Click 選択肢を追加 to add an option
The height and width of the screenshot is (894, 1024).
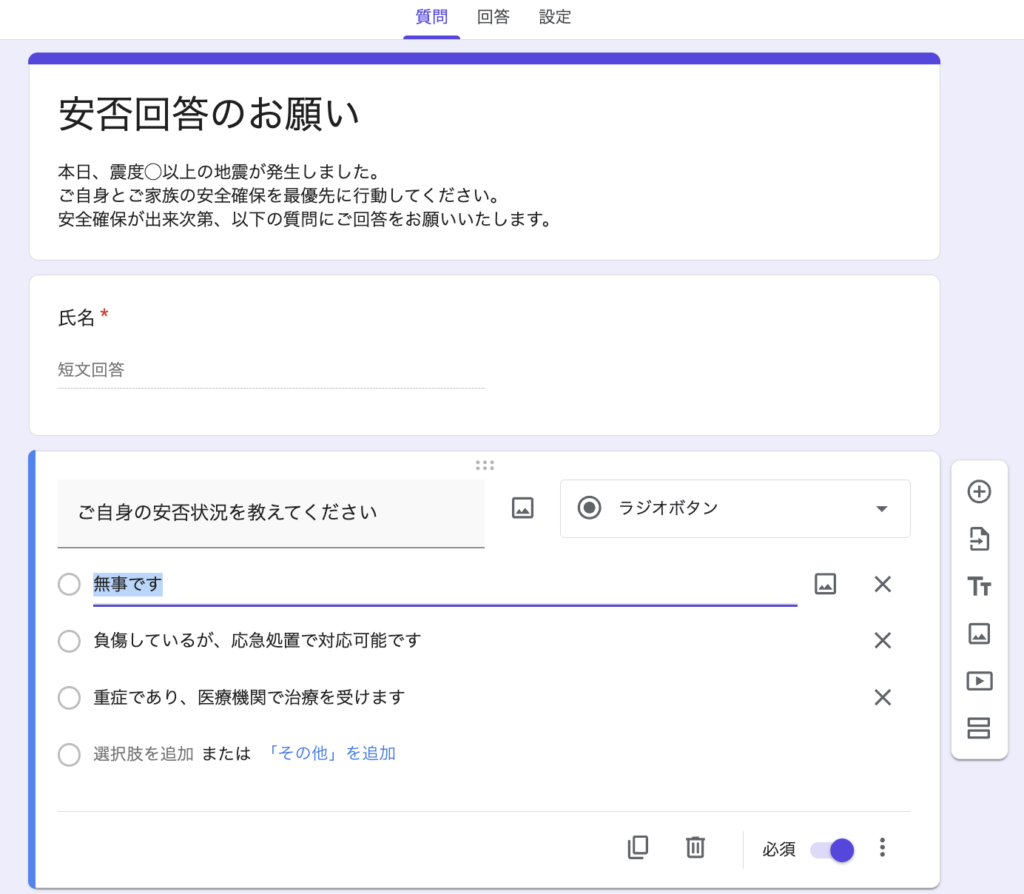point(144,754)
